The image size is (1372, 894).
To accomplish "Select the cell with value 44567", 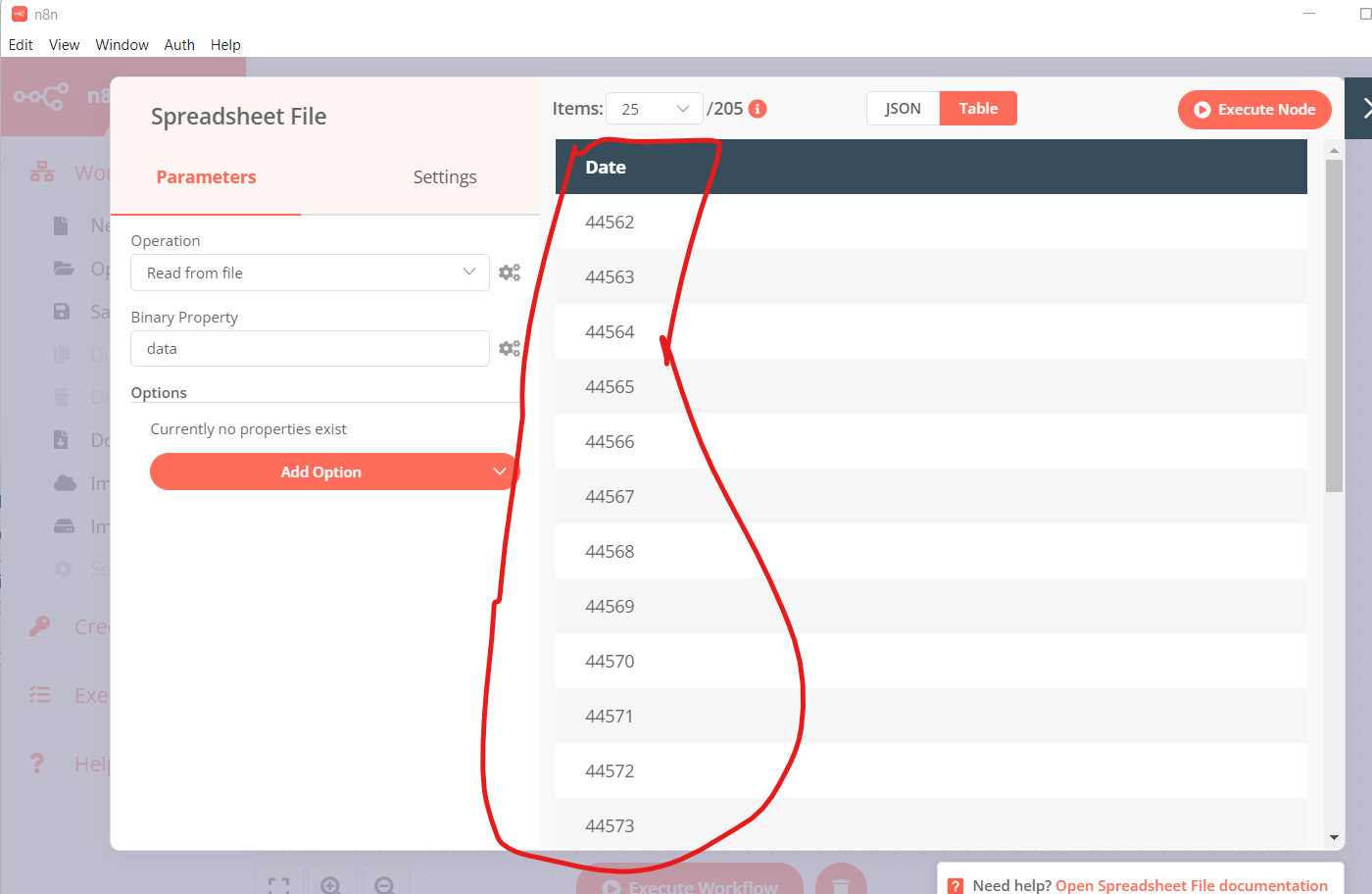I will 931,496.
